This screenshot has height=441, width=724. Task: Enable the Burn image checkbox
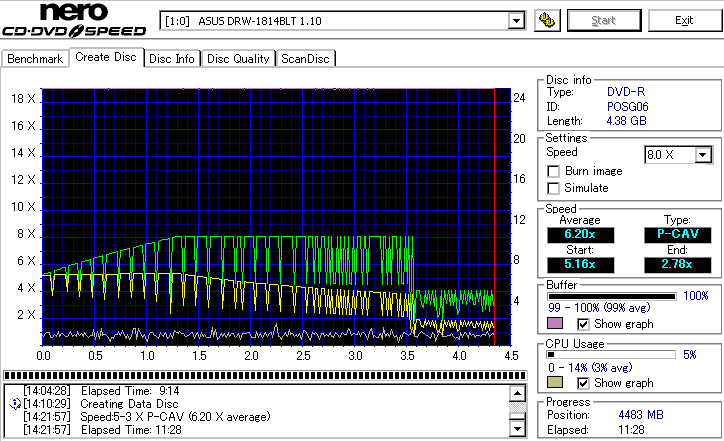pos(553,171)
